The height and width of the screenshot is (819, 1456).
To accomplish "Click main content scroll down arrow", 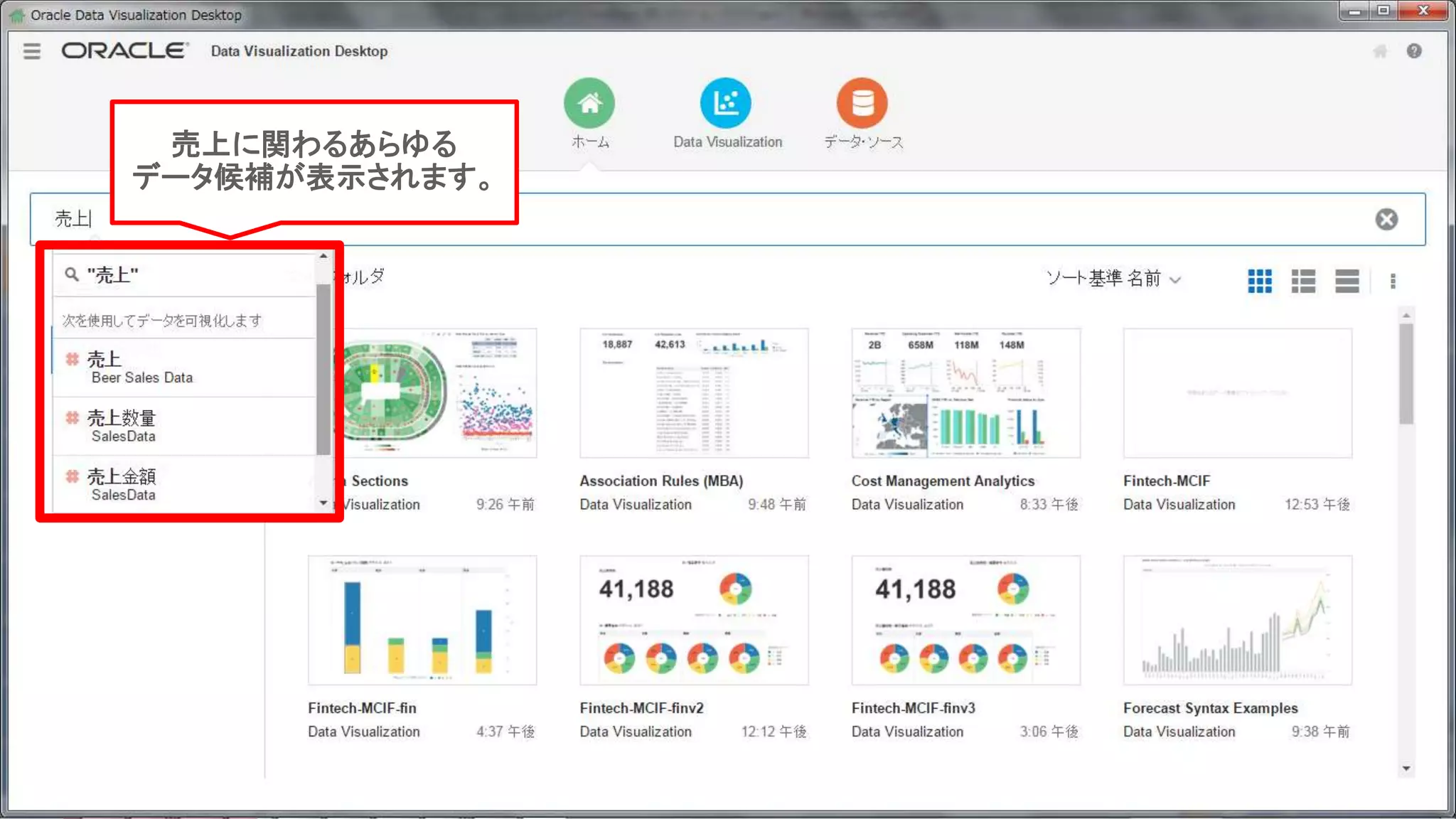I will point(1406,769).
